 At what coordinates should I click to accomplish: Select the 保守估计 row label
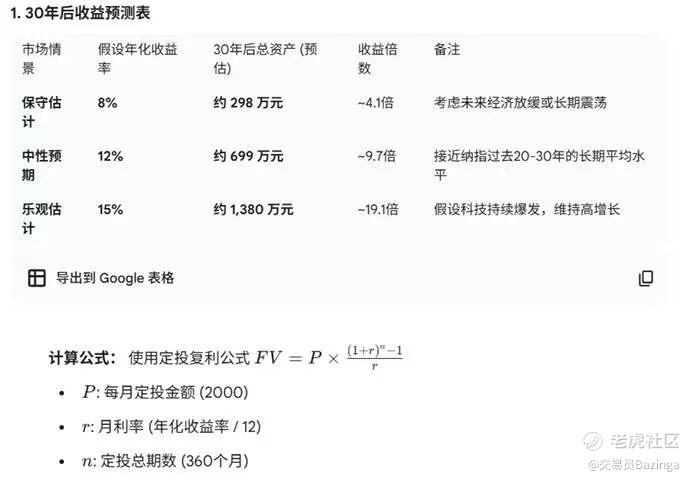[x=42, y=112]
